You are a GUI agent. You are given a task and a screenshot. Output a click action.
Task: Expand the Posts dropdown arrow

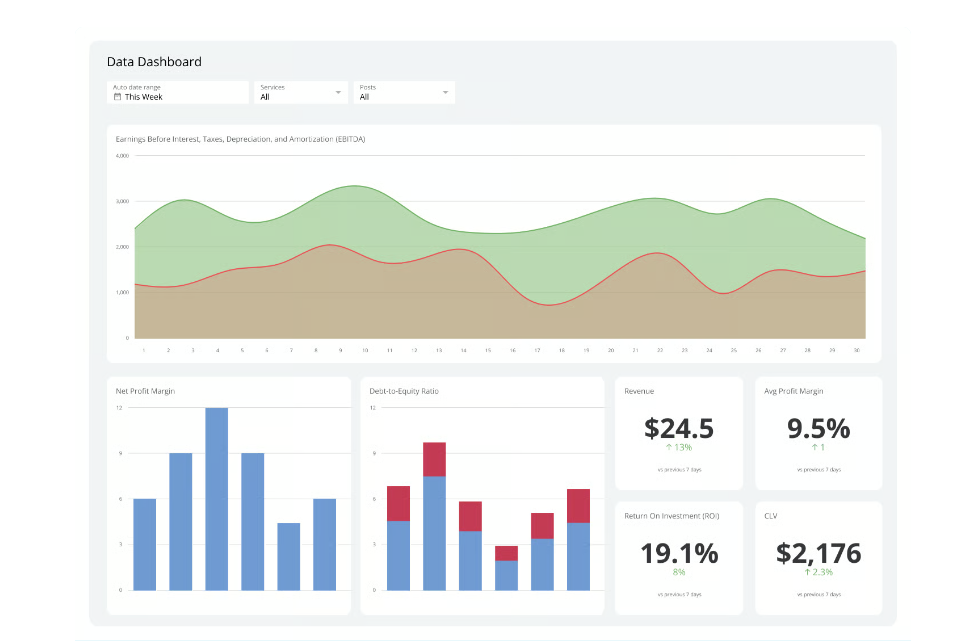[445, 93]
